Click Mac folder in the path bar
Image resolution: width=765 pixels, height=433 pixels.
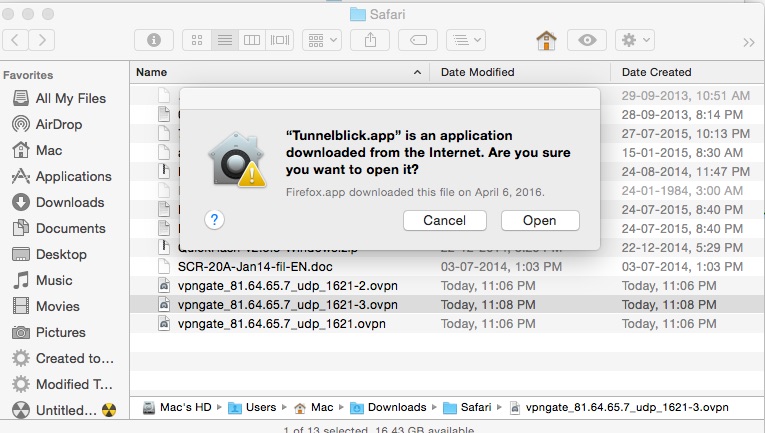pos(314,408)
